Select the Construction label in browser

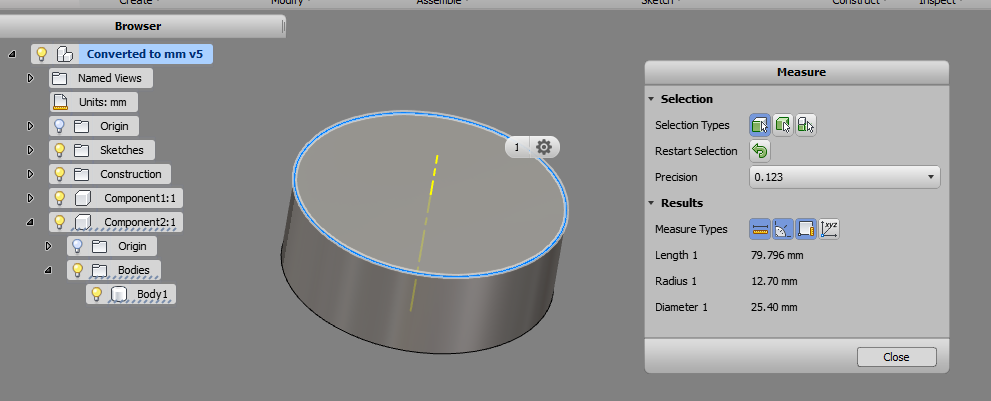click(x=130, y=174)
